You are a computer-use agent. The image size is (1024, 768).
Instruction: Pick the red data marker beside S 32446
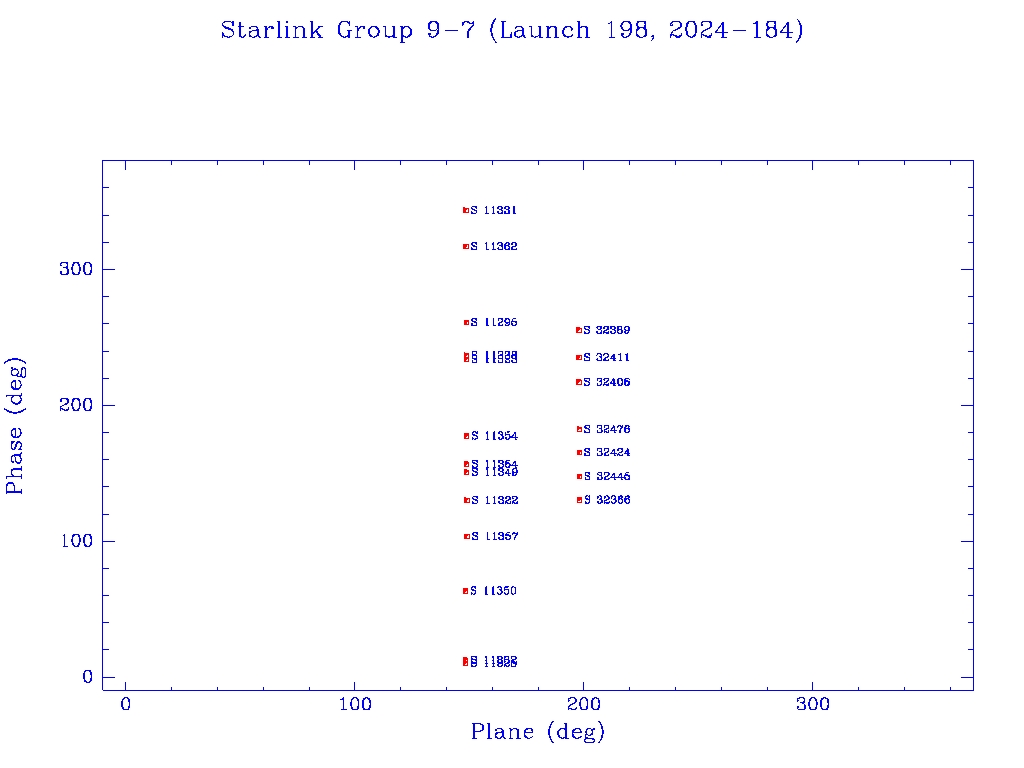(579, 476)
